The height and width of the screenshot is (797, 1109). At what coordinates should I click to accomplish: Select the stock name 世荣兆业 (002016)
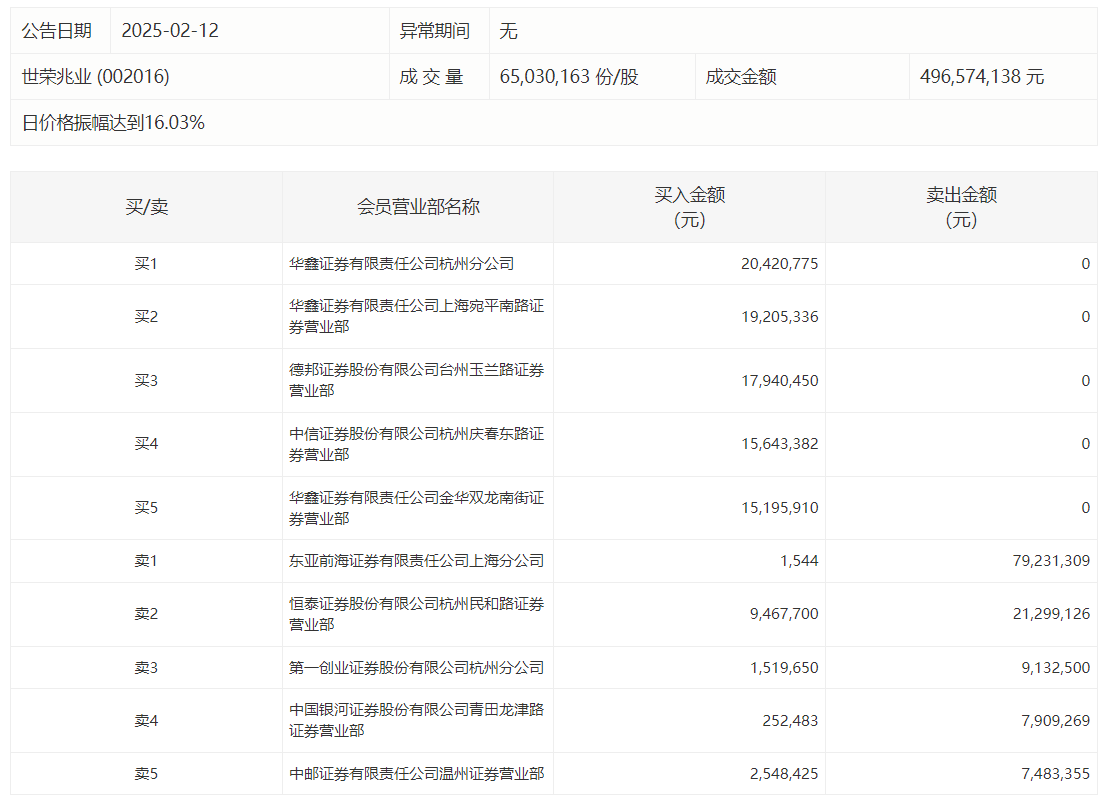[96, 77]
